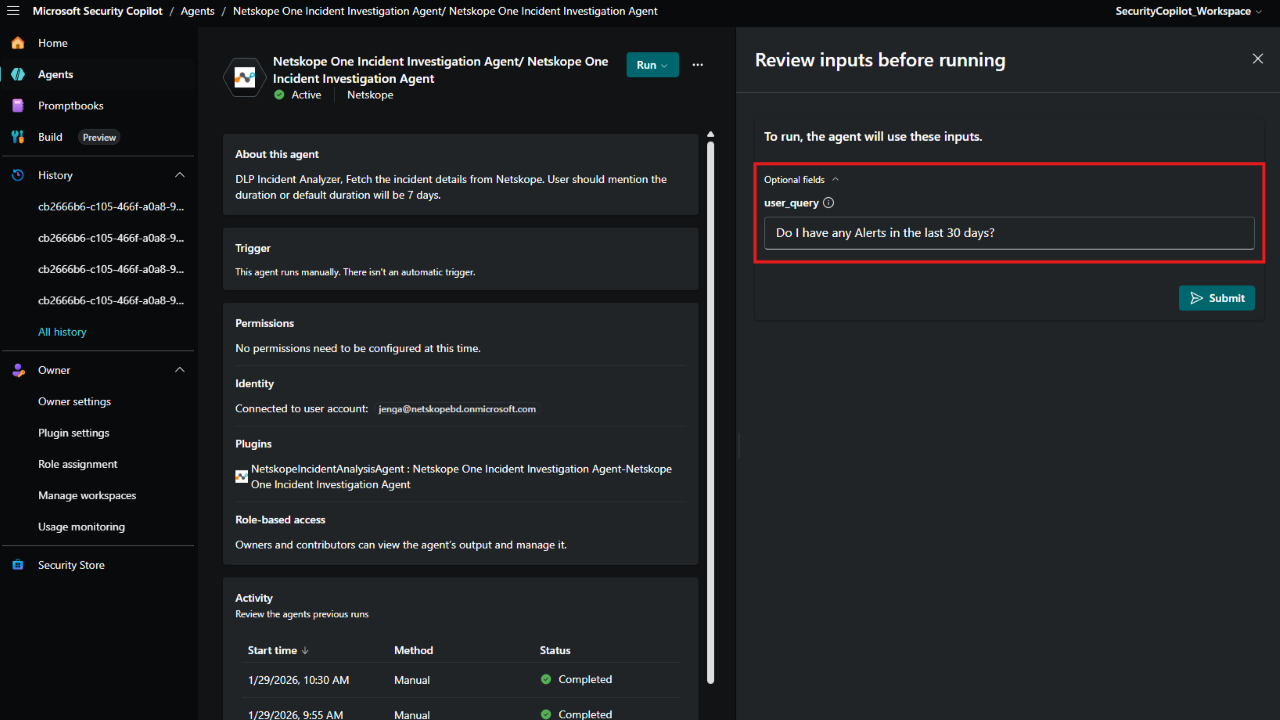Click the Preview badge next to Build

99,137
